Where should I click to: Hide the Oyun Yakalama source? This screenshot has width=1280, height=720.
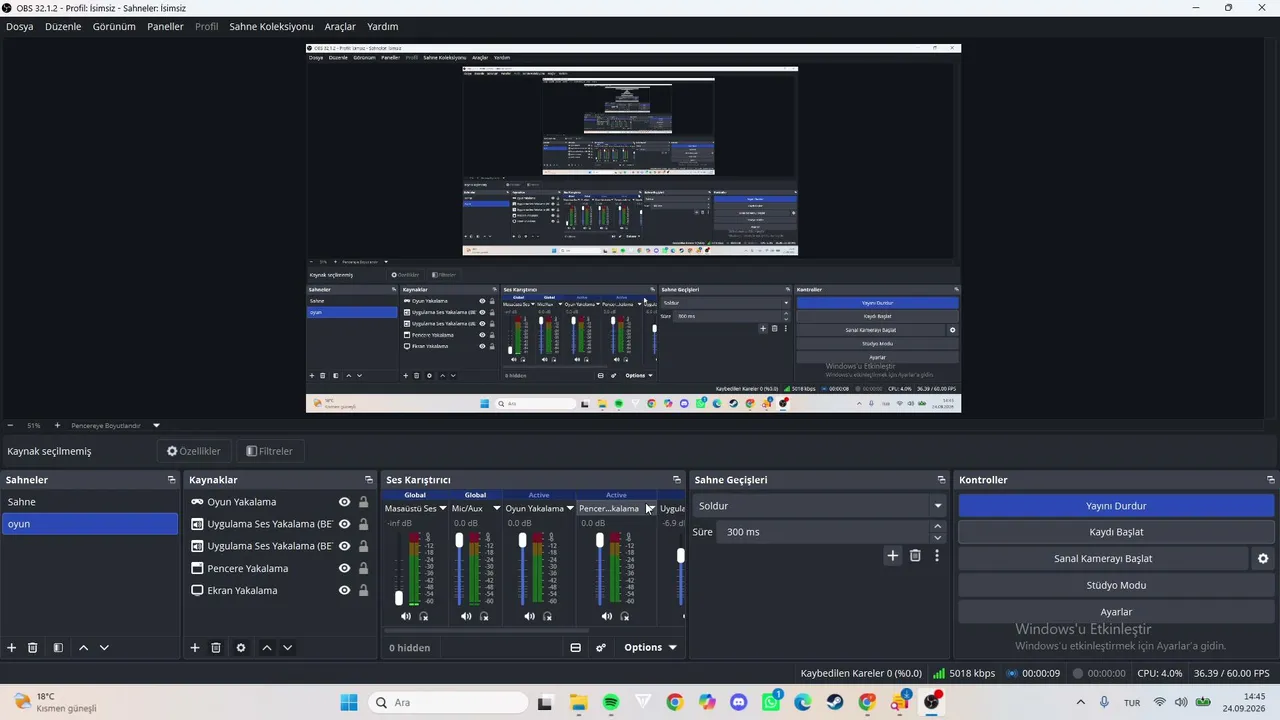pyautogui.click(x=344, y=502)
